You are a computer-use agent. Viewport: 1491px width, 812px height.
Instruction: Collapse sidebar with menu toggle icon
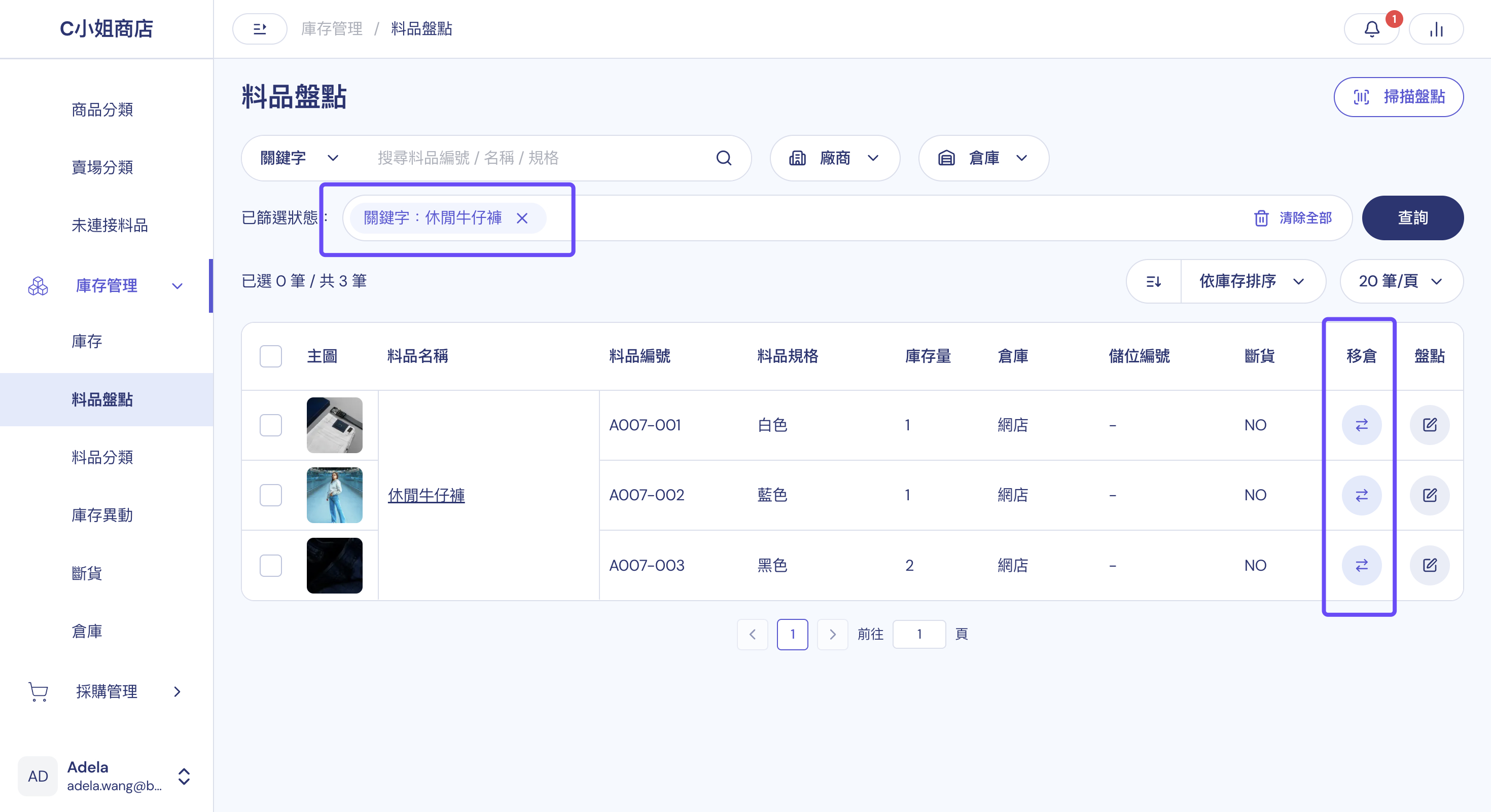click(x=260, y=29)
